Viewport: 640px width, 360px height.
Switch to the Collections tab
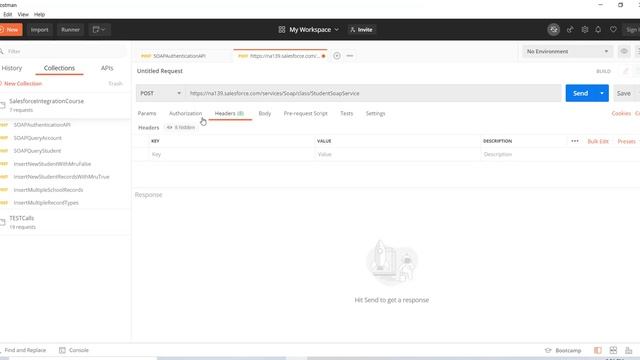59,68
